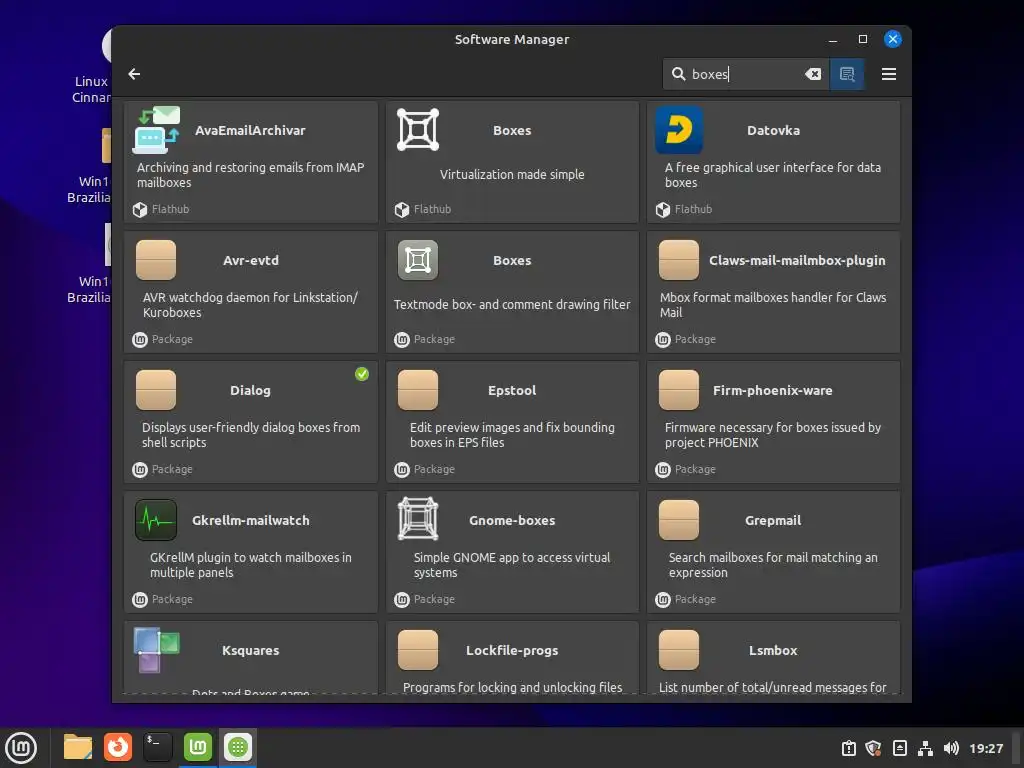Viewport: 1024px width, 768px height.
Task: Open the clock showing 19:27
Action: tap(986, 748)
